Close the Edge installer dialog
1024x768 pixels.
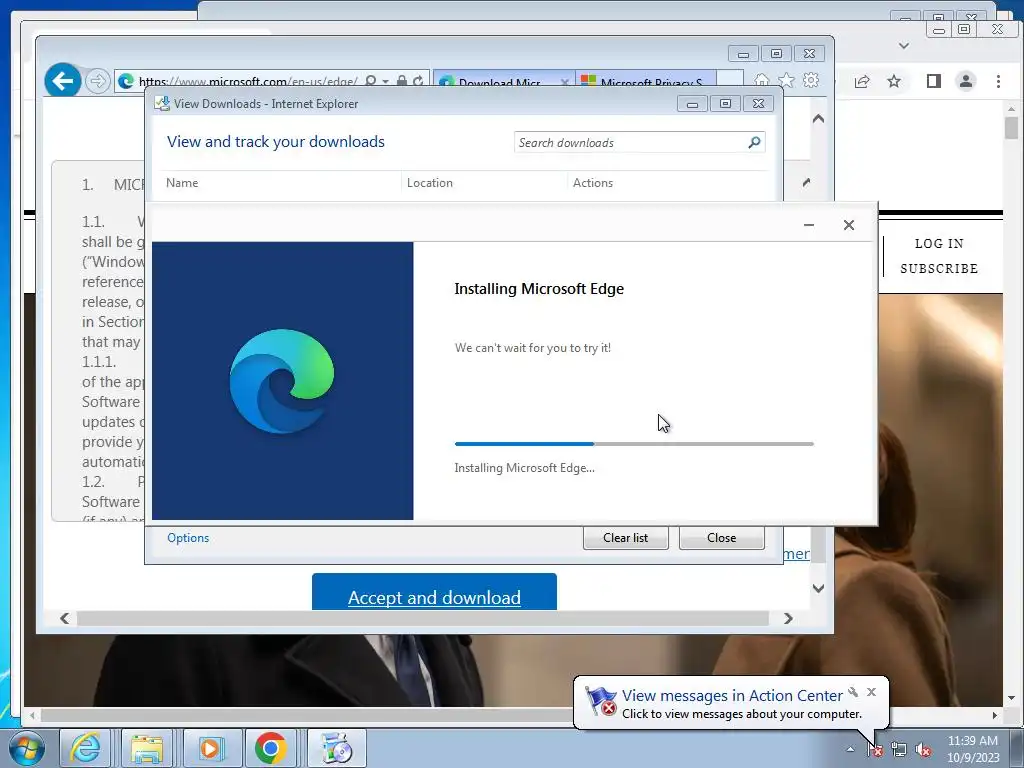click(849, 225)
